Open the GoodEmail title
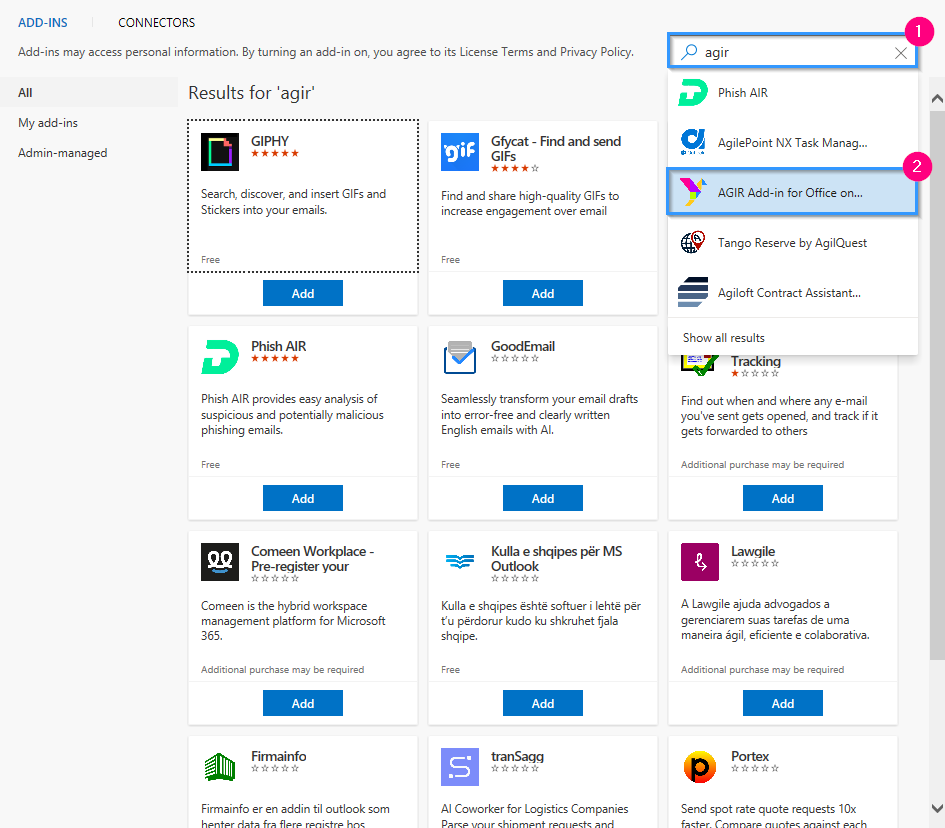Screen dimensions: 945x828 tap(523, 346)
